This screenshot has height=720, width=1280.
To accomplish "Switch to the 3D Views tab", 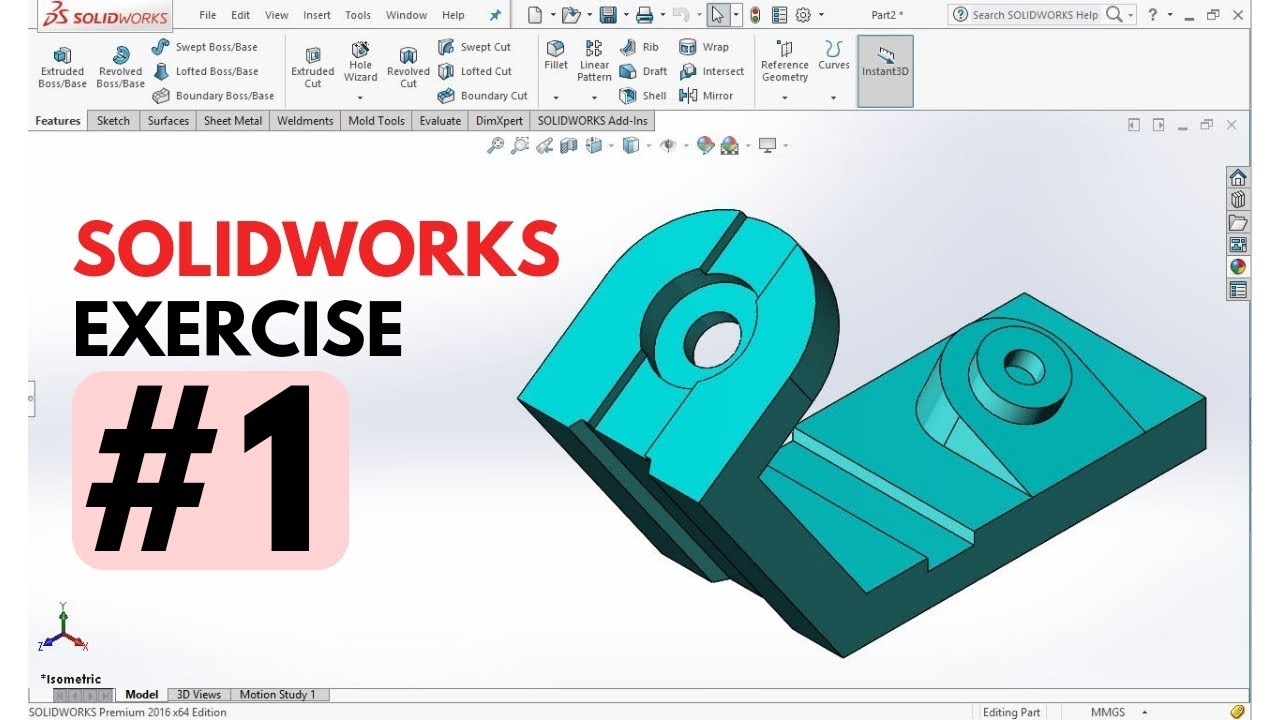I will pos(198,694).
